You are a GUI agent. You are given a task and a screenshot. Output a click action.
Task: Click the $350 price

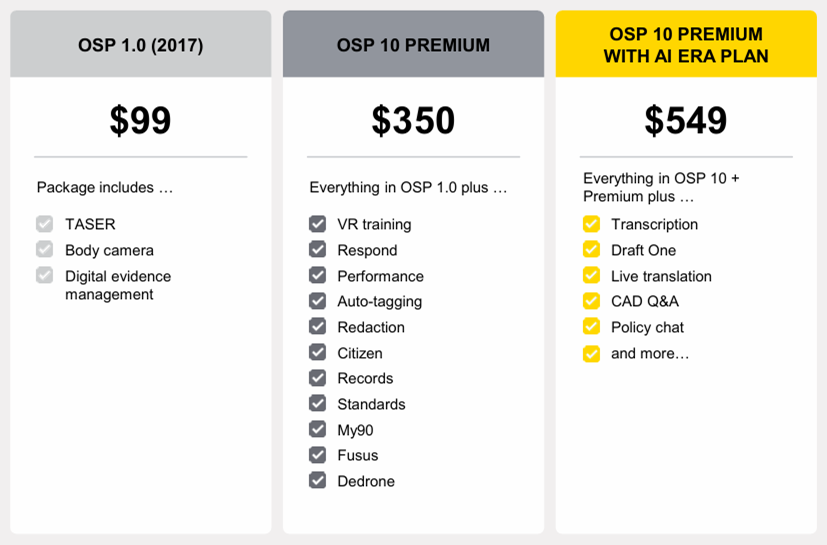click(413, 121)
